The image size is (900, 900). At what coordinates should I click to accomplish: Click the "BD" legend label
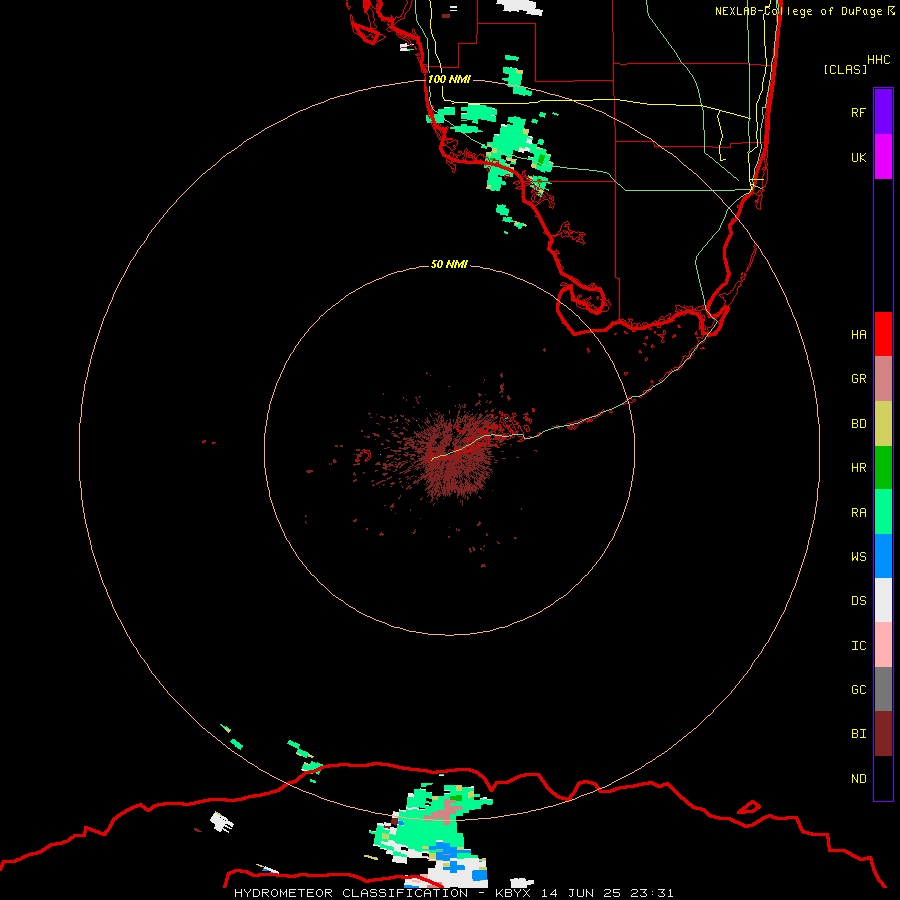tap(858, 424)
